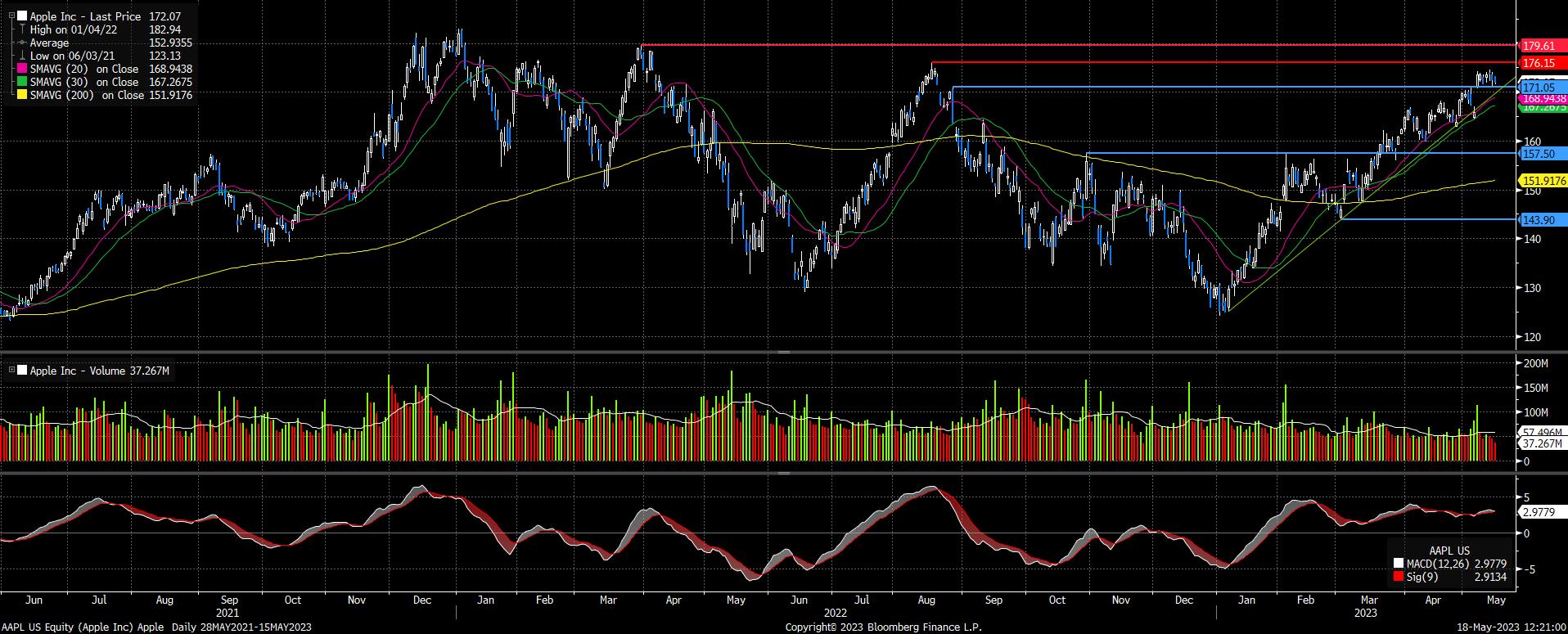Click the Bloomberg Finance L.P. copyright text
The width and height of the screenshot is (1568, 634).
(x=883, y=627)
